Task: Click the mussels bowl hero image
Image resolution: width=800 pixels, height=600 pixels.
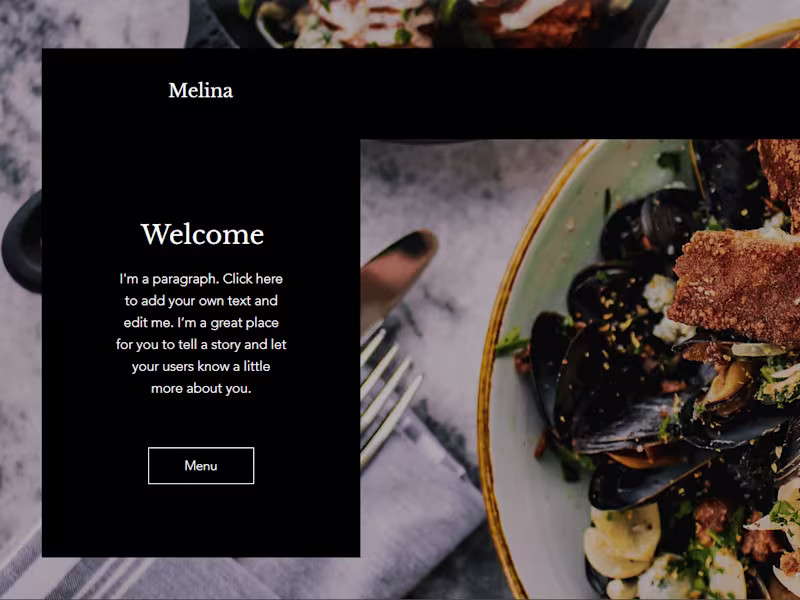Action: [580, 369]
